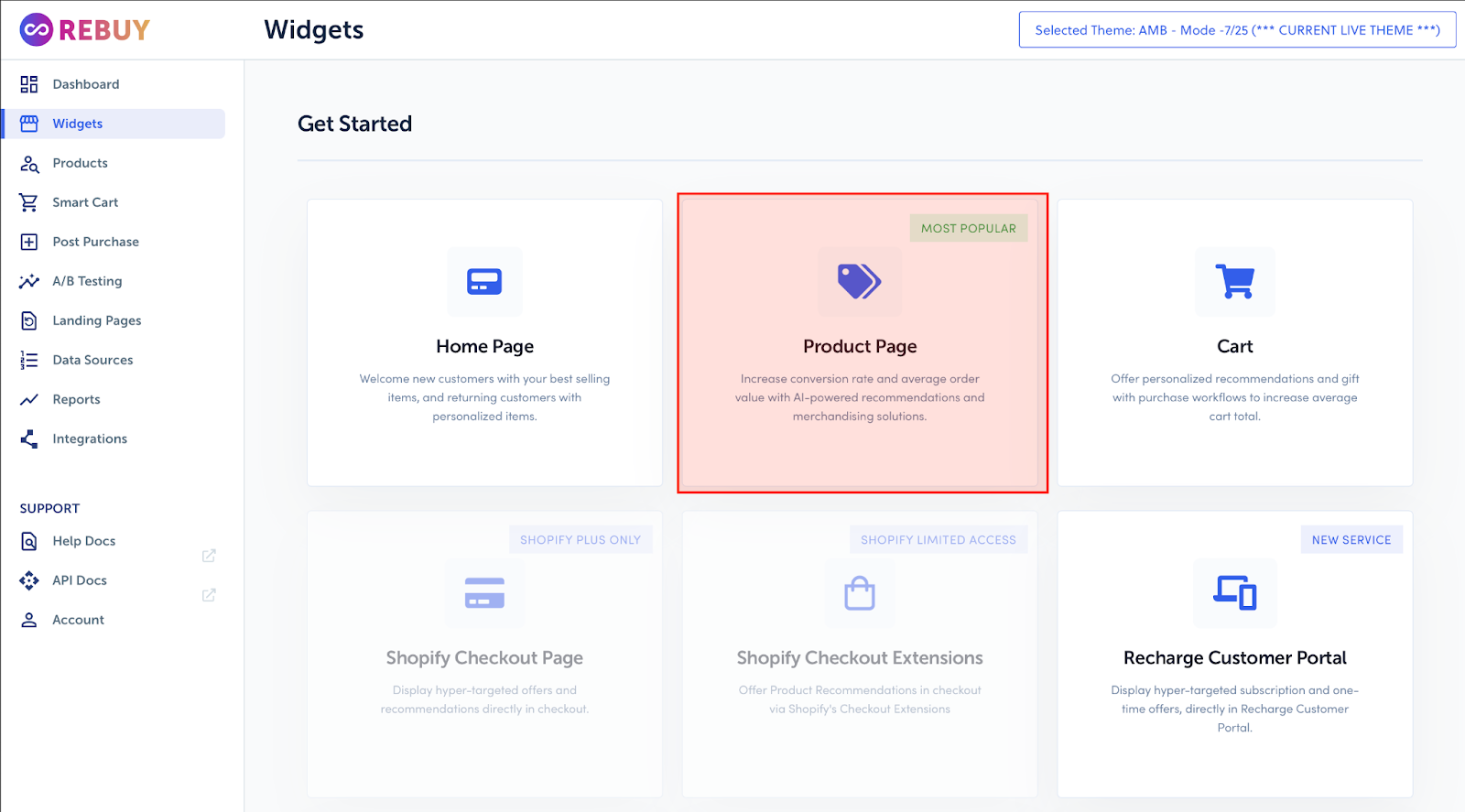Click the Dashboard grid icon
Viewport: 1465px width, 812px height.
tap(29, 84)
